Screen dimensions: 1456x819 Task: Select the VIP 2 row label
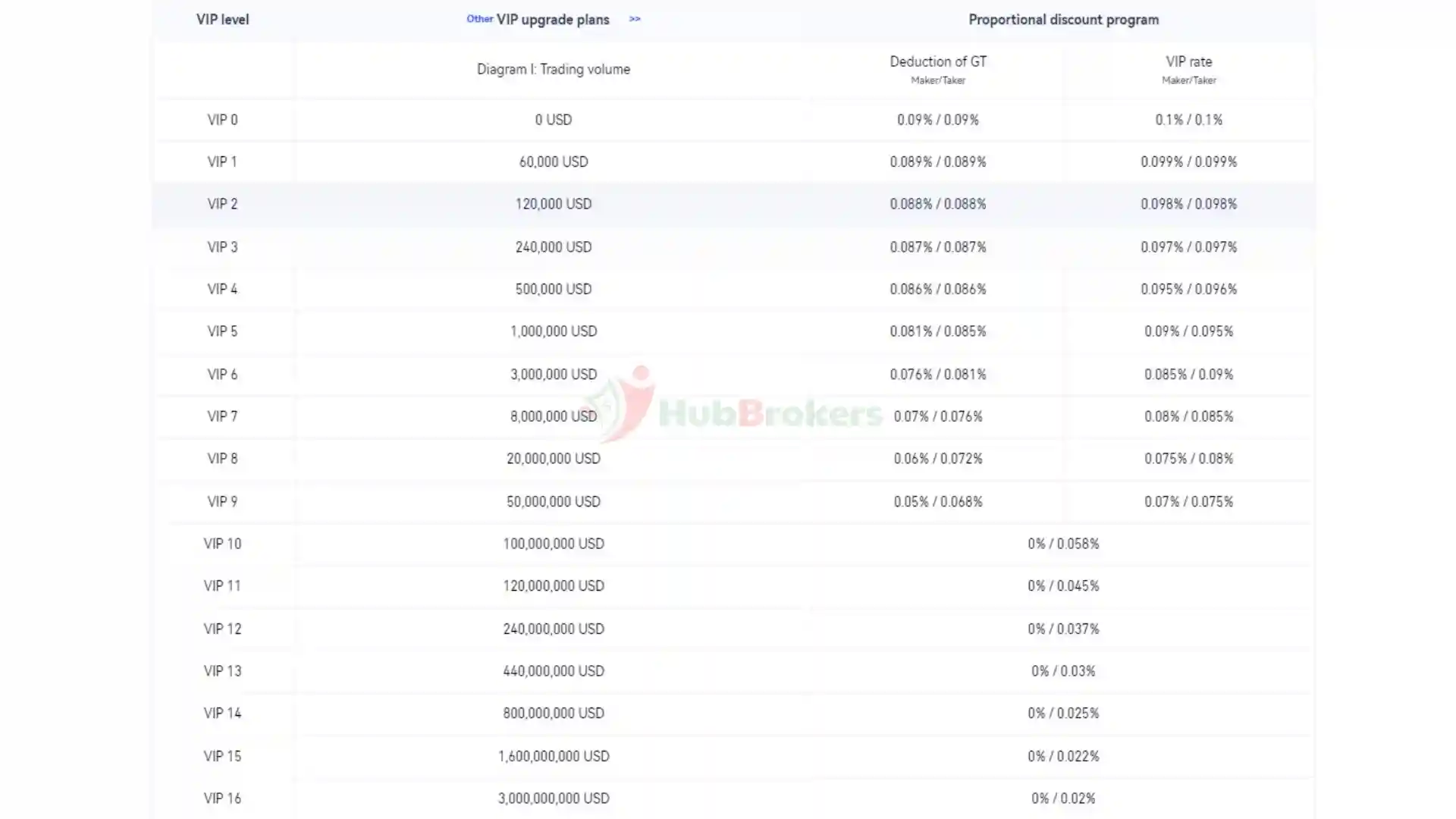[222, 204]
